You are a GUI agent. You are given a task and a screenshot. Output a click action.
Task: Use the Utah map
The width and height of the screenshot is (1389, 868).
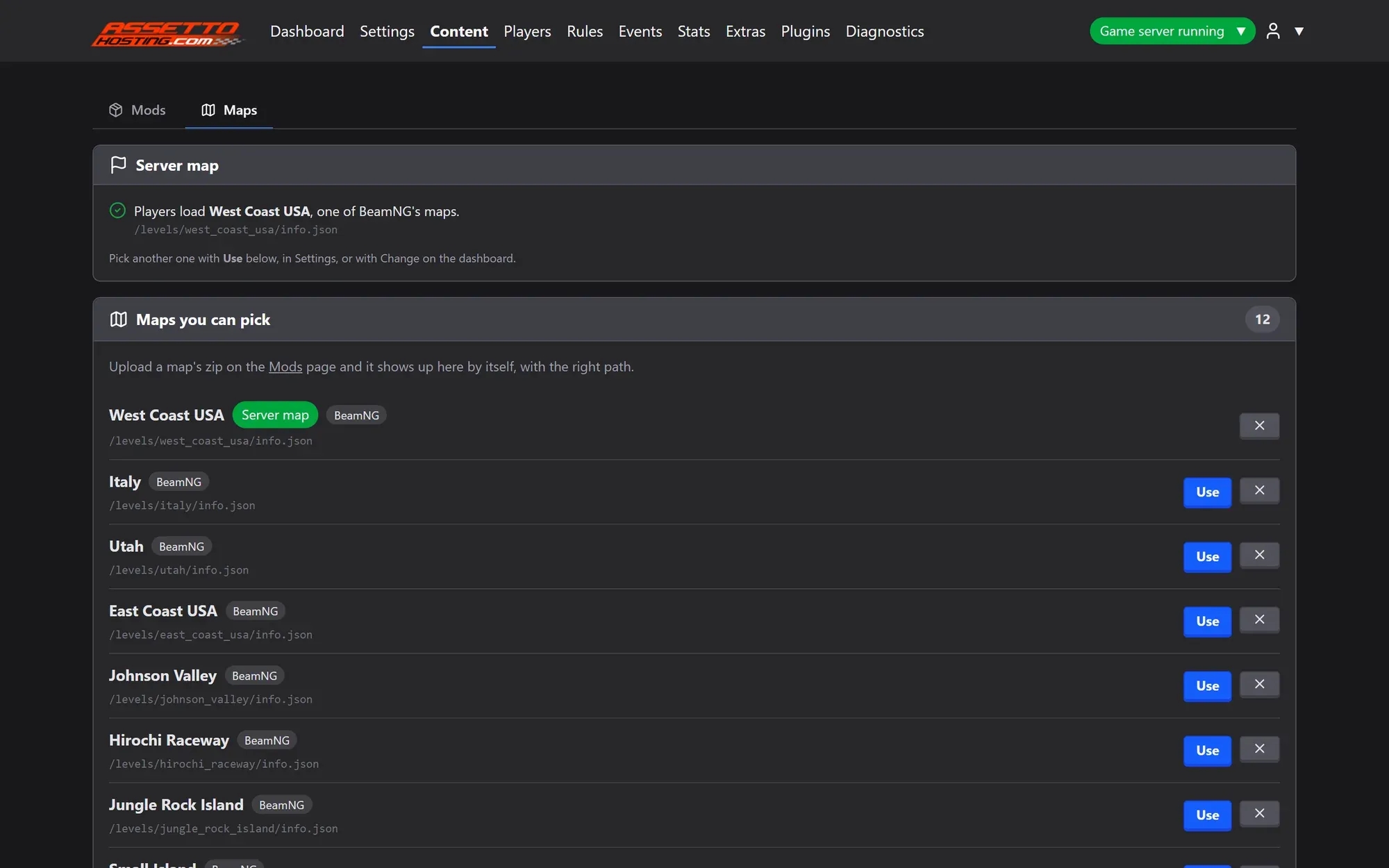[1207, 557]
